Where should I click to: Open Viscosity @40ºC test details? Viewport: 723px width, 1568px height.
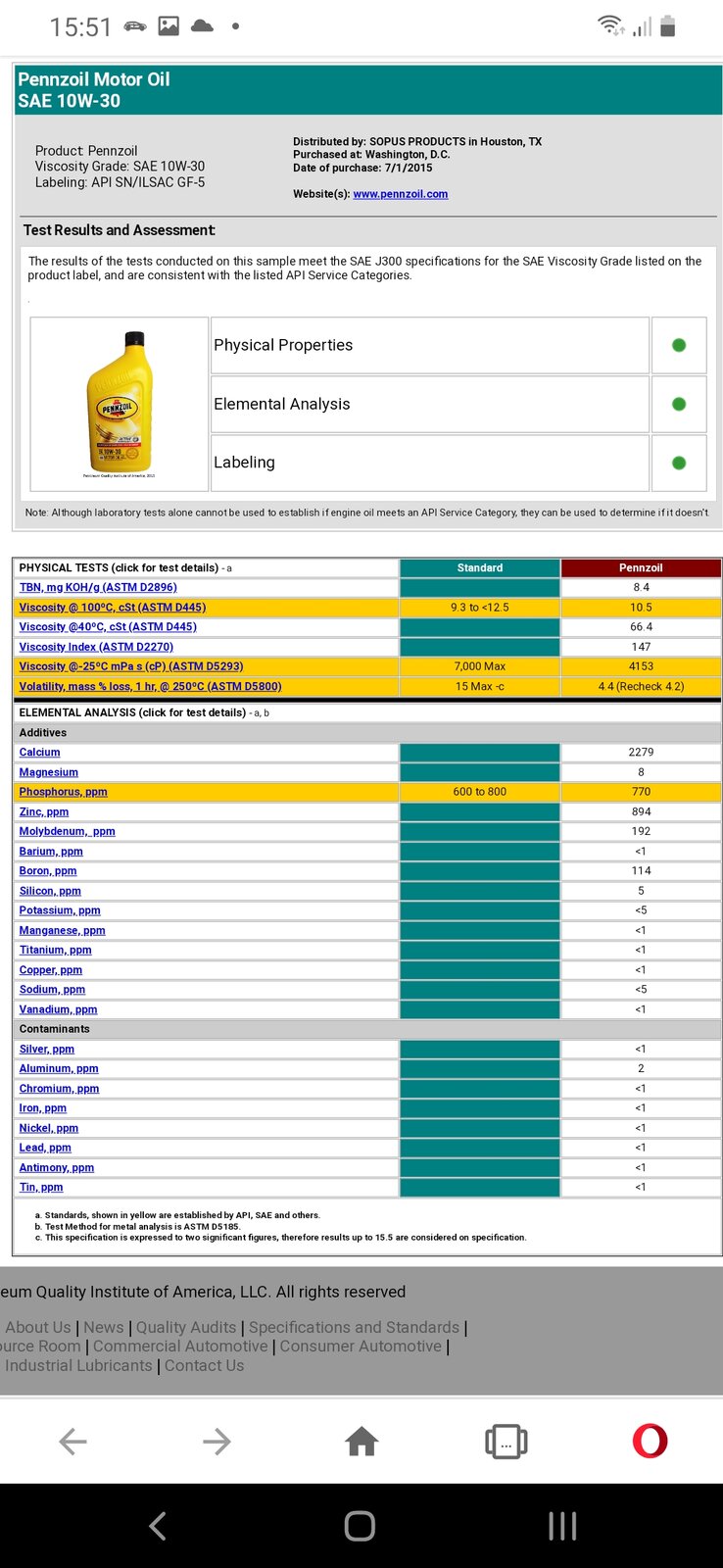click(108, 626)
